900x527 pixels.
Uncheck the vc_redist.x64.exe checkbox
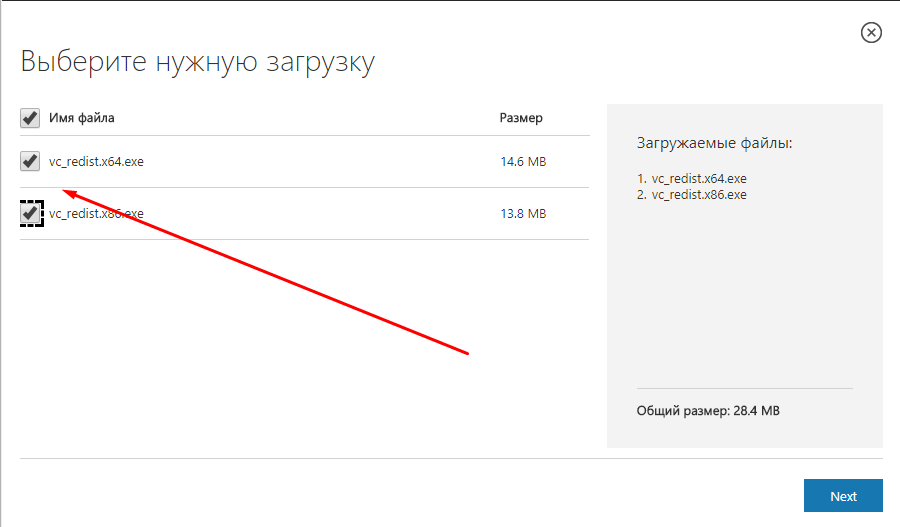click(30, 161)
